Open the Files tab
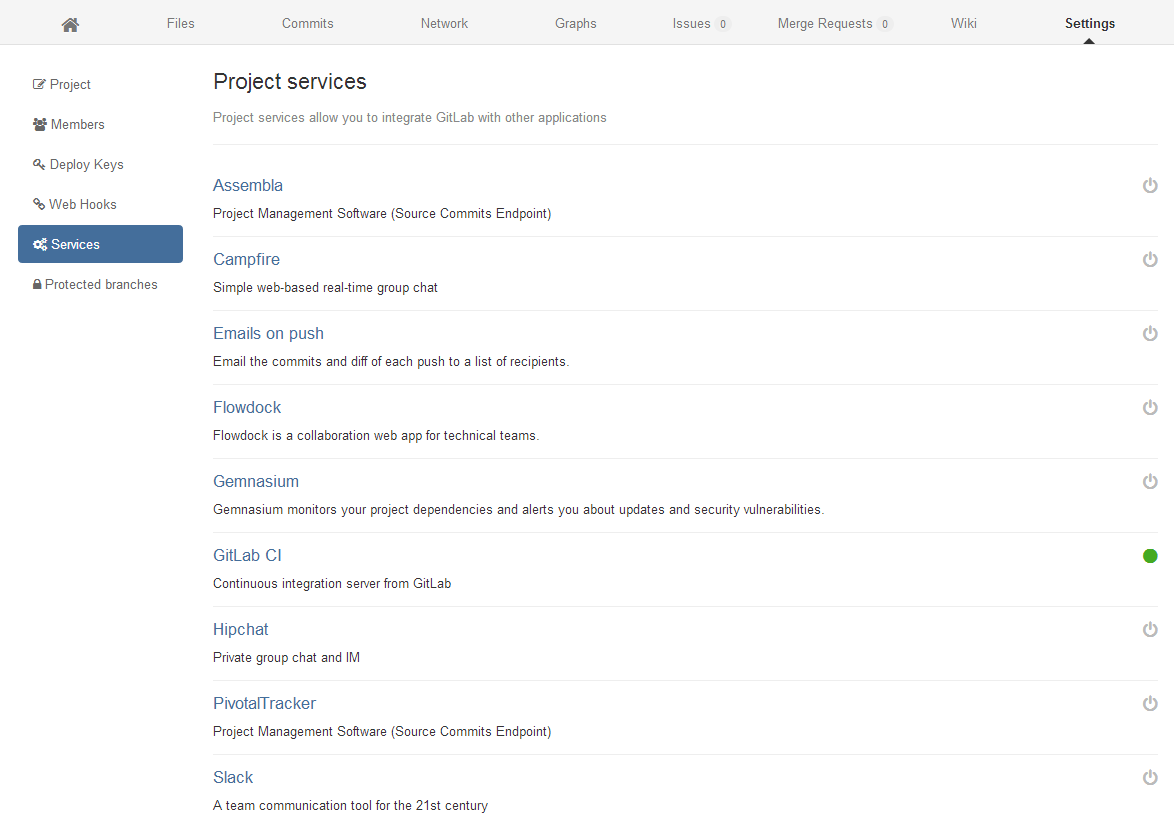Image resolution: width=1174 pixels, height=820 pixels. pyautogui.click(x=180, y=23)
